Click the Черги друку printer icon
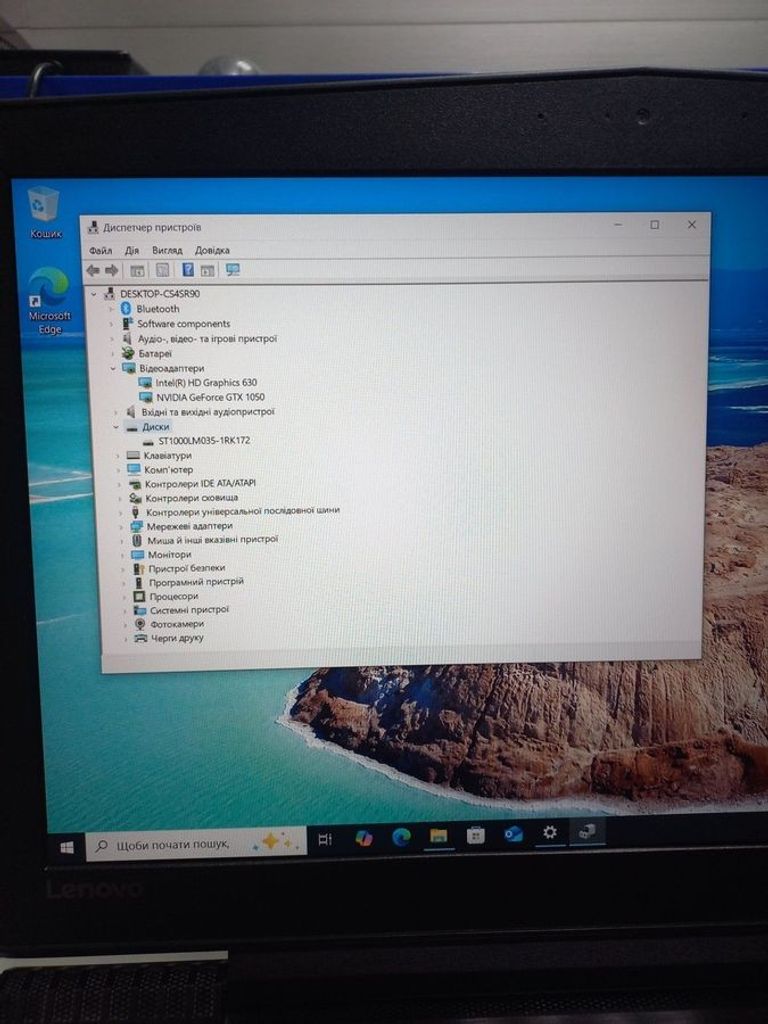Image resolution: width=768 pixels, height=1024 pixels. point(140,638)
